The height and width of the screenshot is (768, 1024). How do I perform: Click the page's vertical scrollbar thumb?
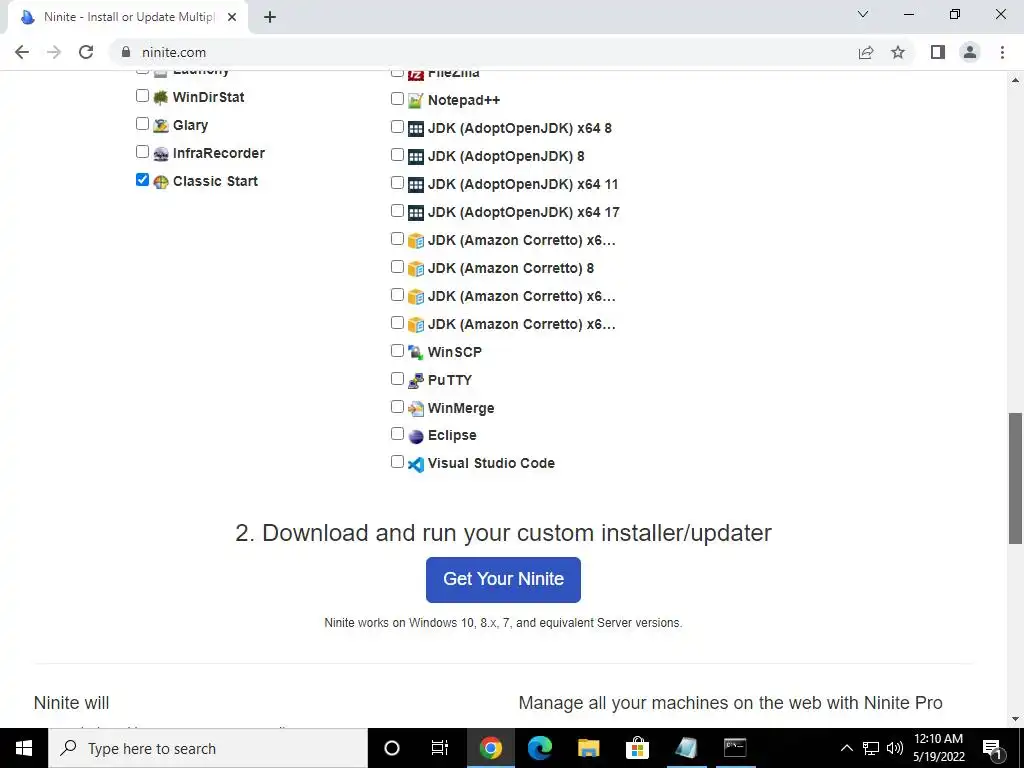pyautogui.click(x=1016, y=478)
